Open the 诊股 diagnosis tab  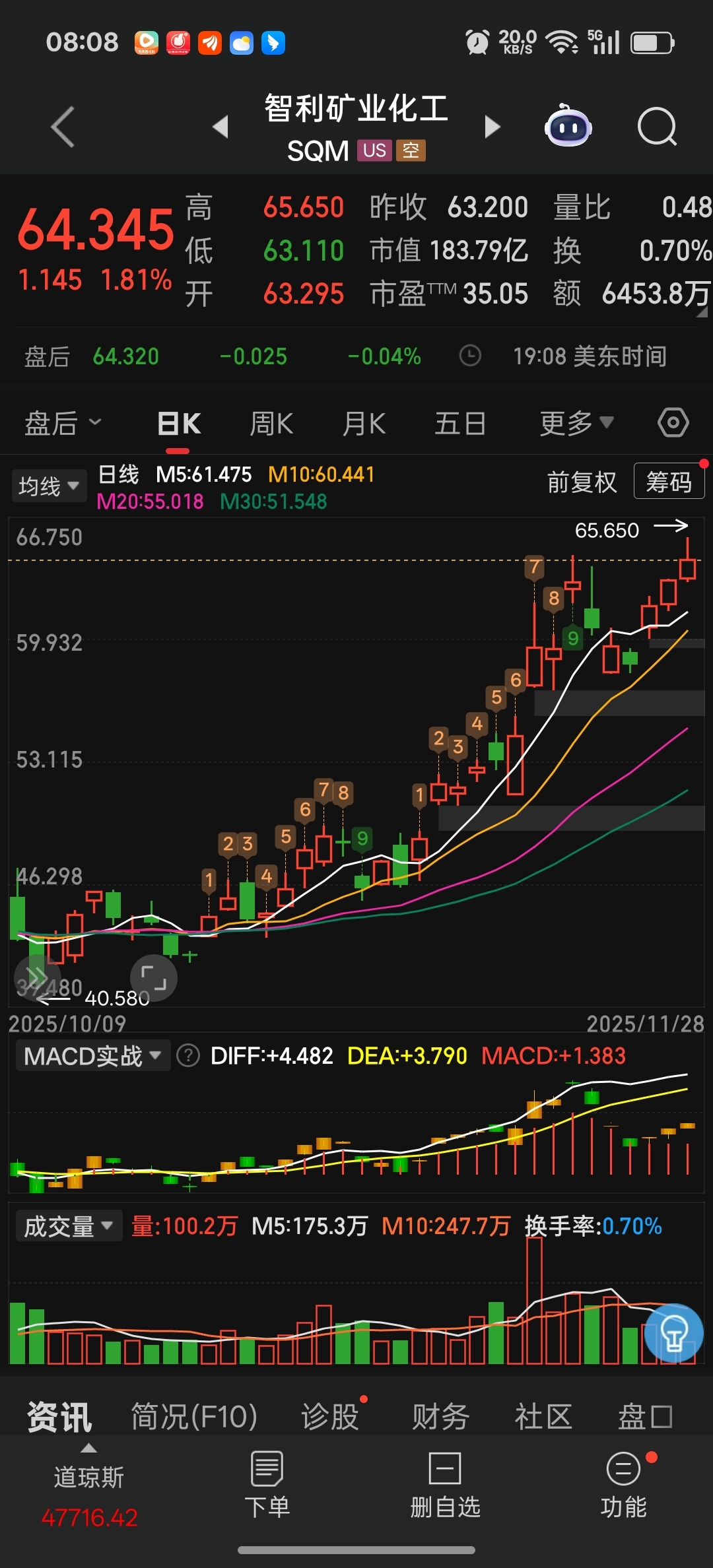pyautogui.click(x=330, y=1416)
